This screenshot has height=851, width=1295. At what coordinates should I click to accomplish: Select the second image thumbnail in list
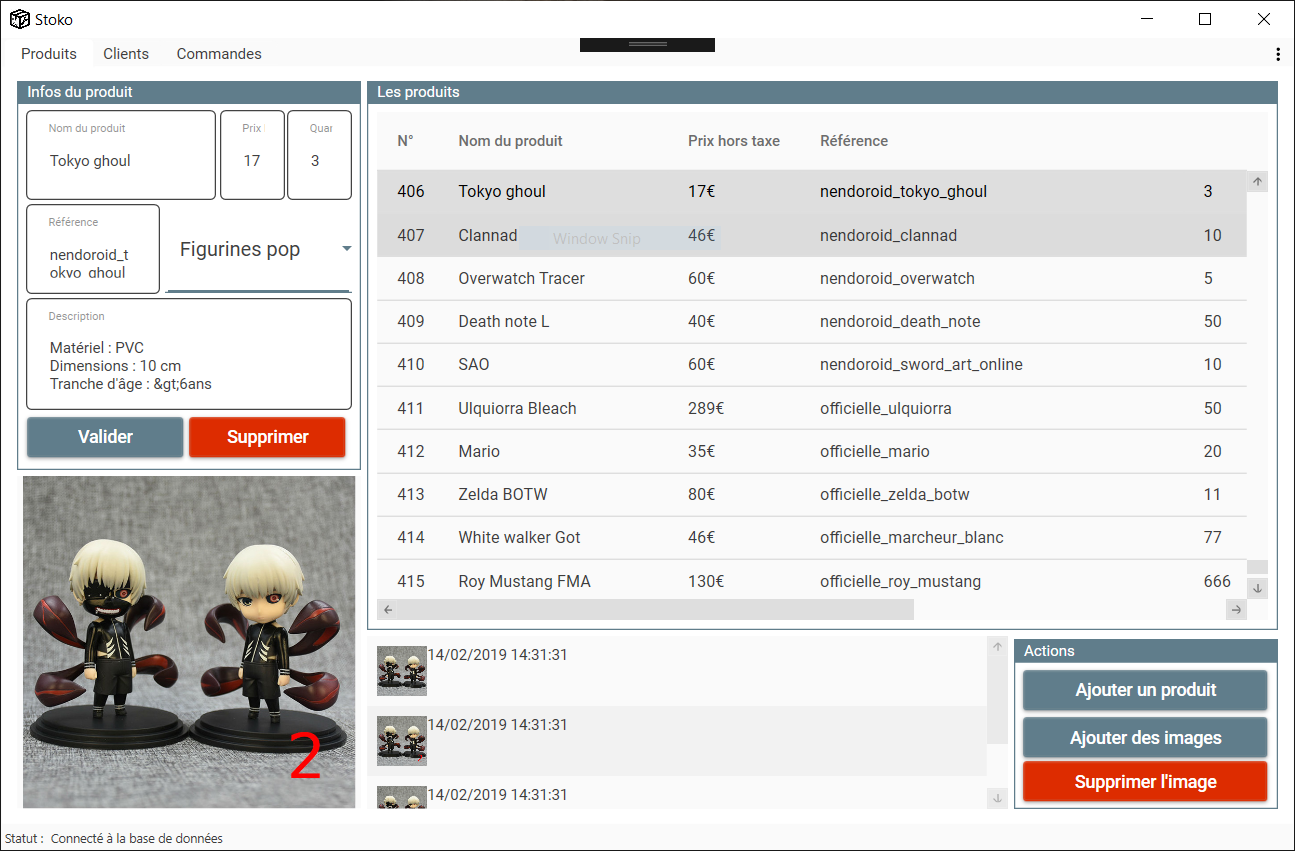click(x=402, y=741)
